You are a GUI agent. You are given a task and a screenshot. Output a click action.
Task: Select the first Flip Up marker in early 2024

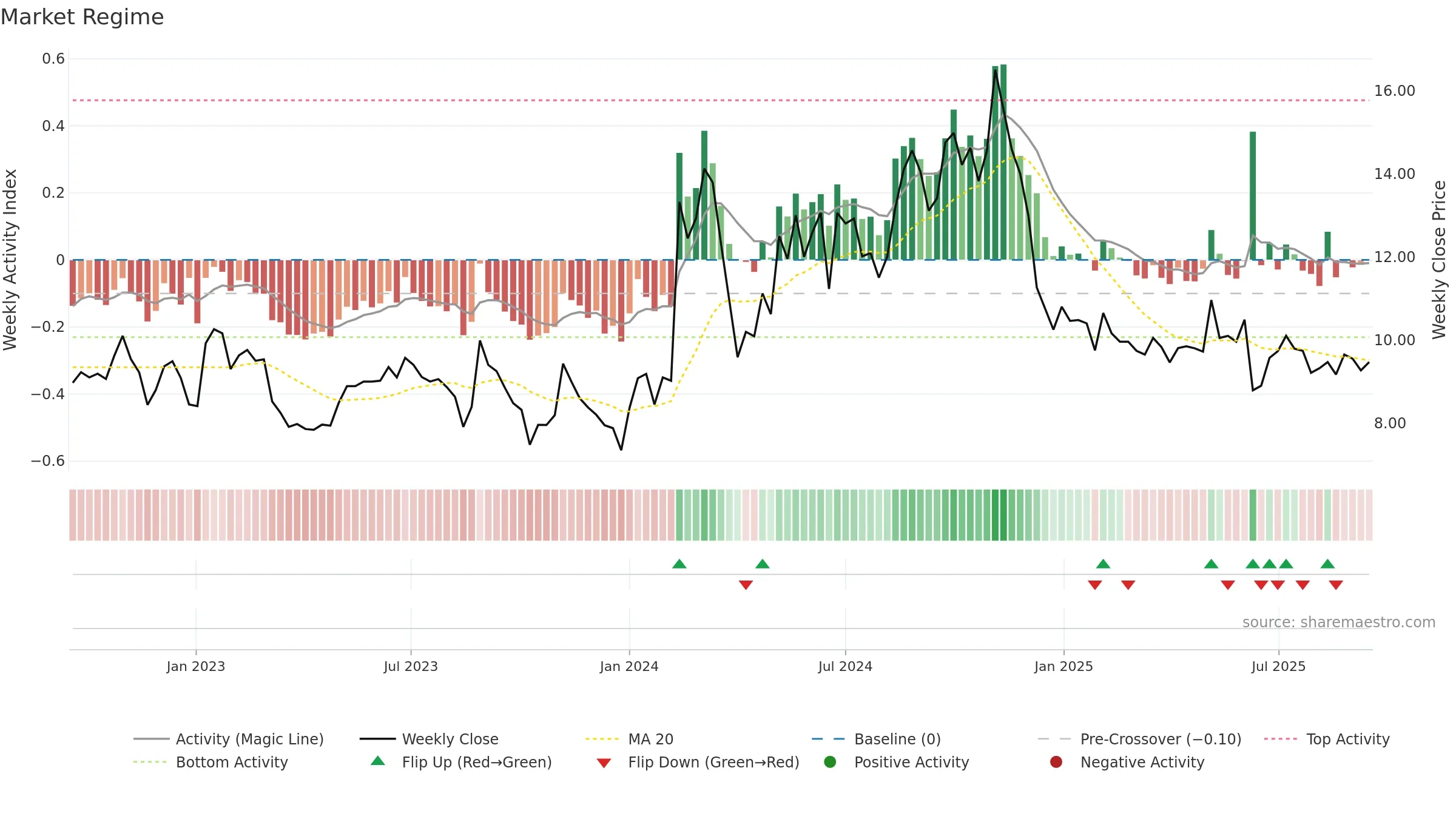pos(679,564)
